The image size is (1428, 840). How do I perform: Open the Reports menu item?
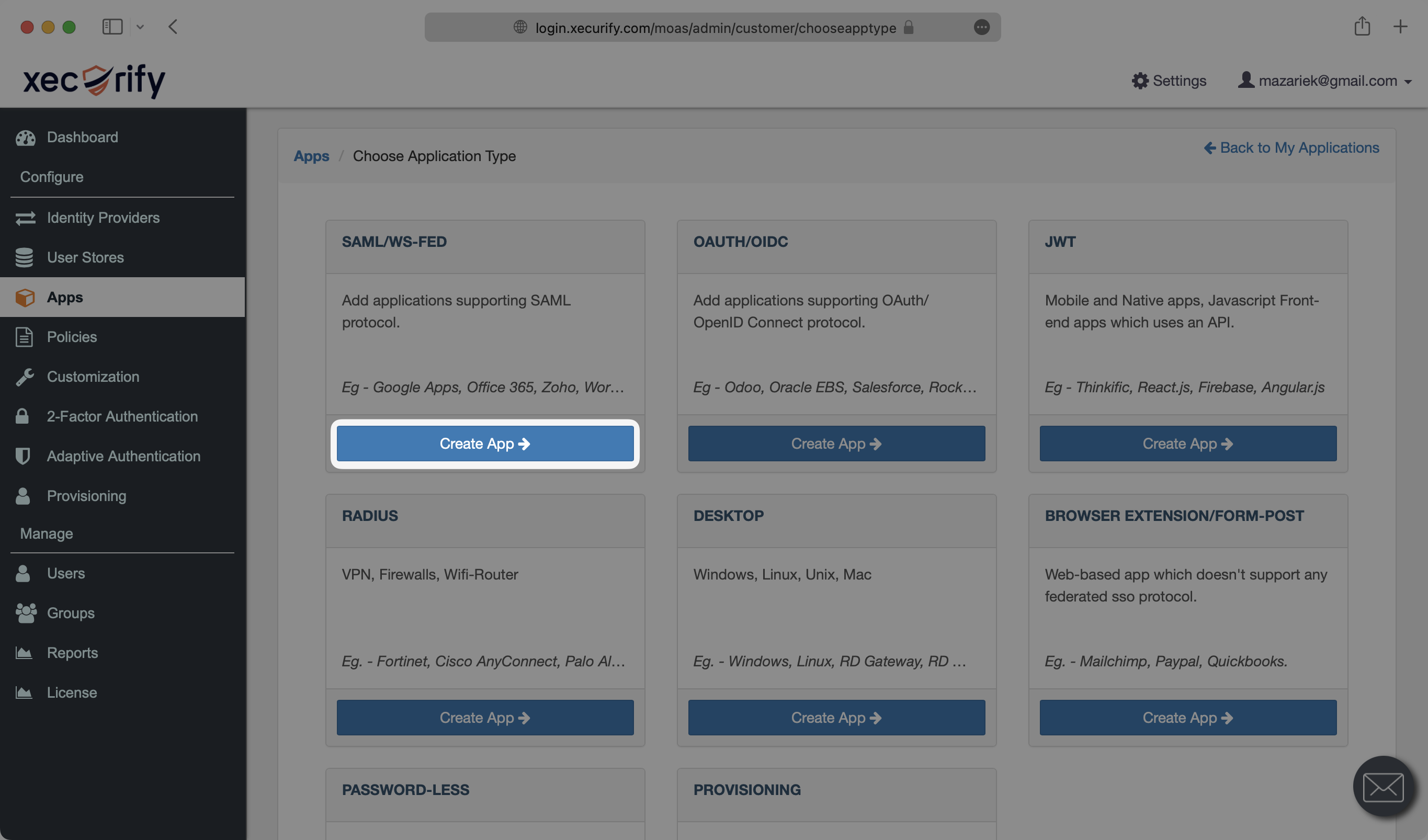click(72, 653)
